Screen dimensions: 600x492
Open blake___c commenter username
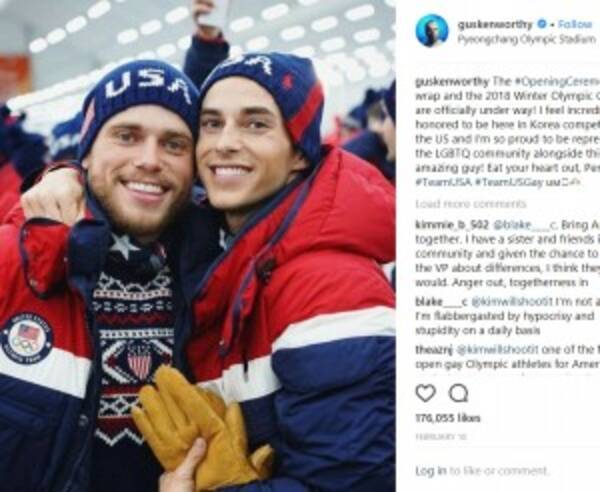click(441, 302)
